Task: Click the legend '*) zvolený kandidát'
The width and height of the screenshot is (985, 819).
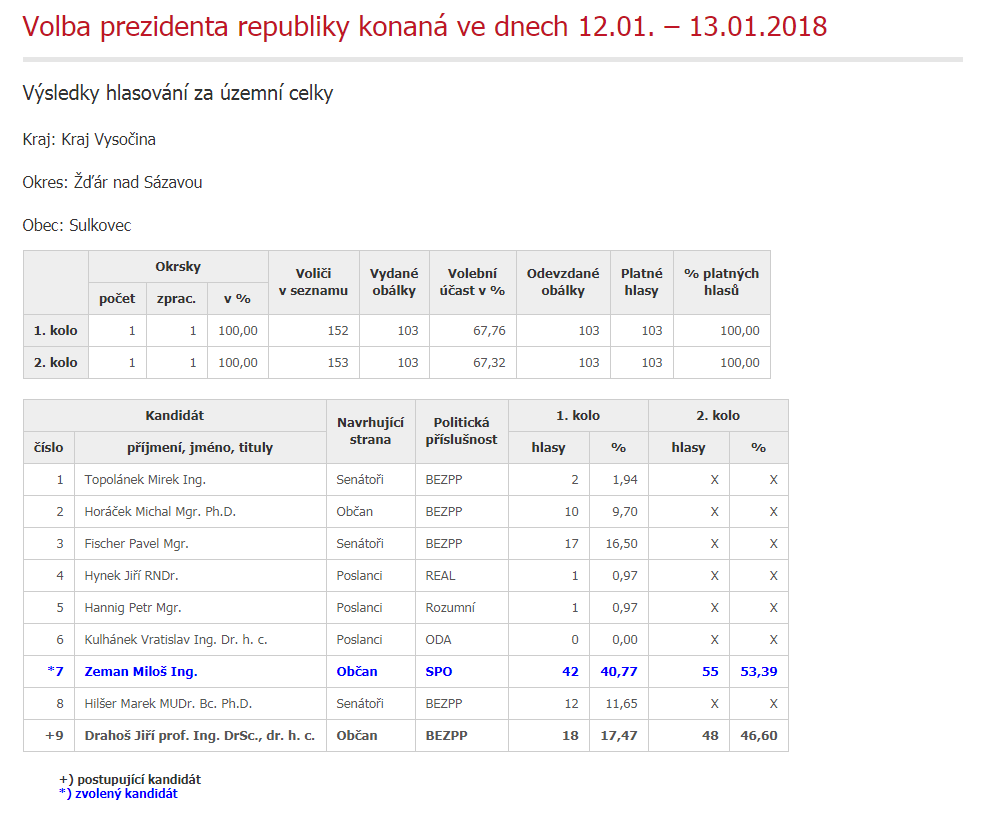Action: [x=118, y=793]
